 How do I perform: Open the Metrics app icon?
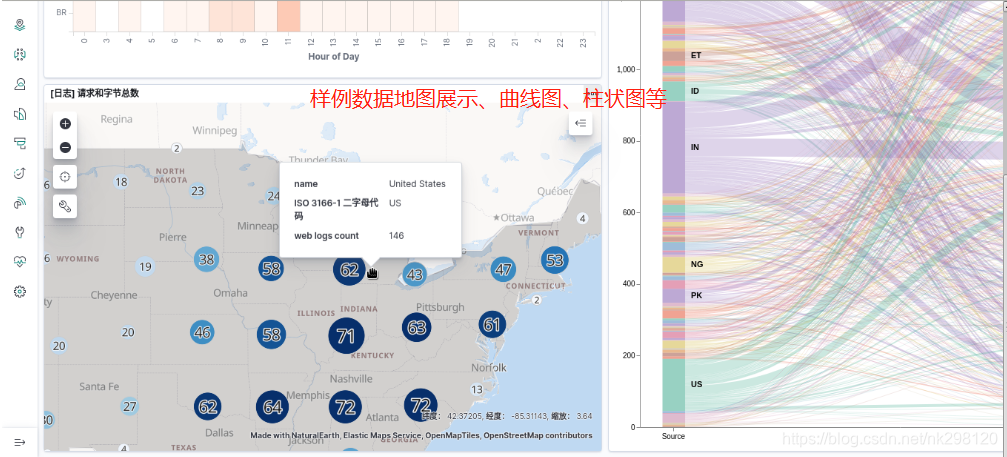[20, 84]
